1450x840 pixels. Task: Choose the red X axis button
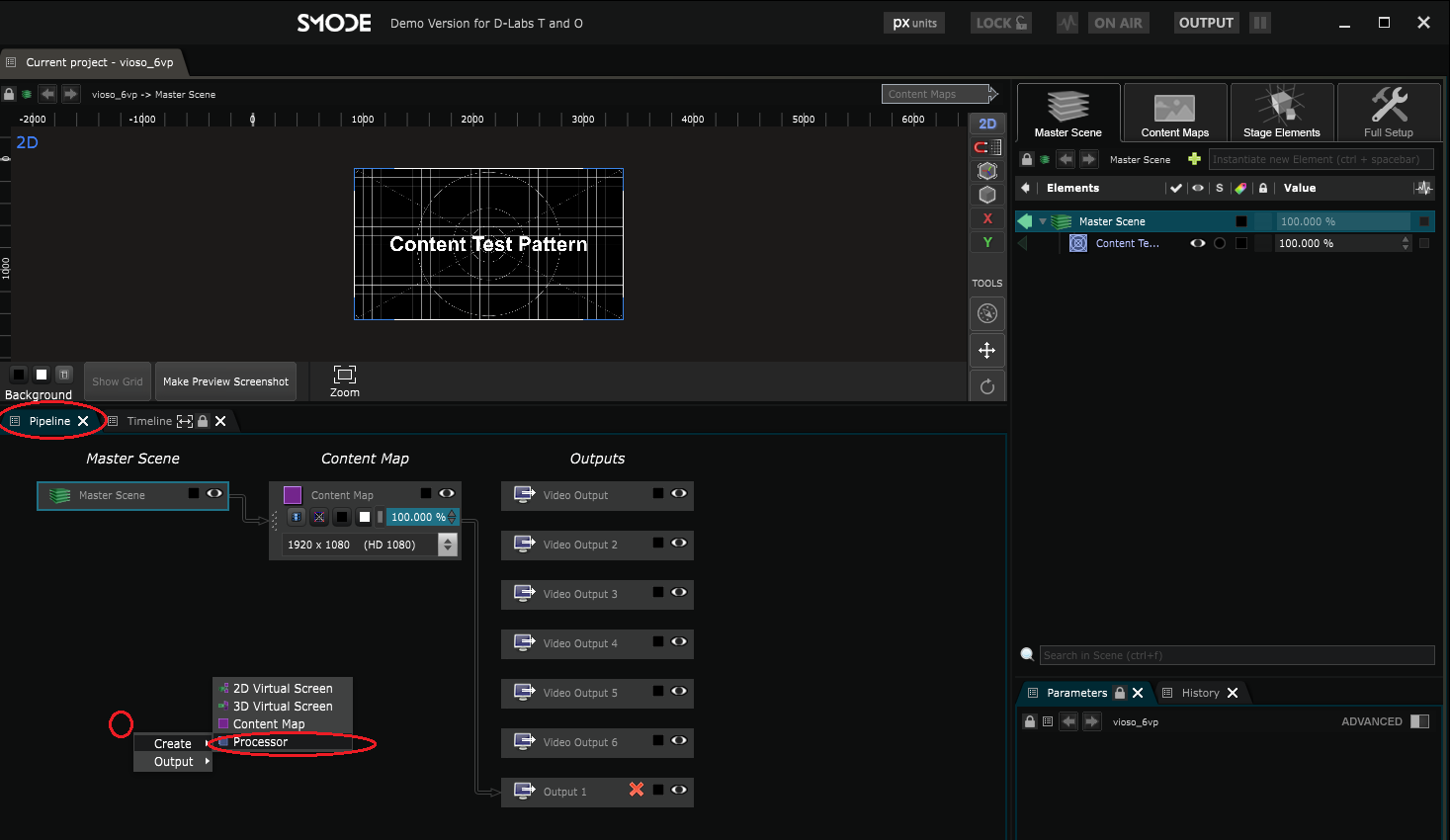987,218
